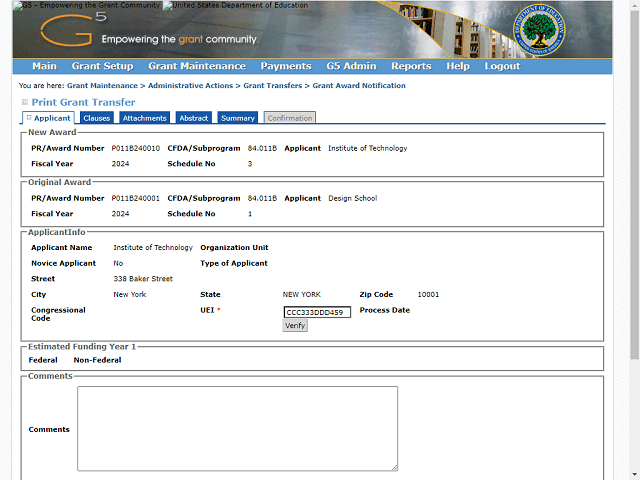Switch to the Attachments tab
Image resolution: width=640 pixels, height=480 pixels.
[x=144, y=118]
